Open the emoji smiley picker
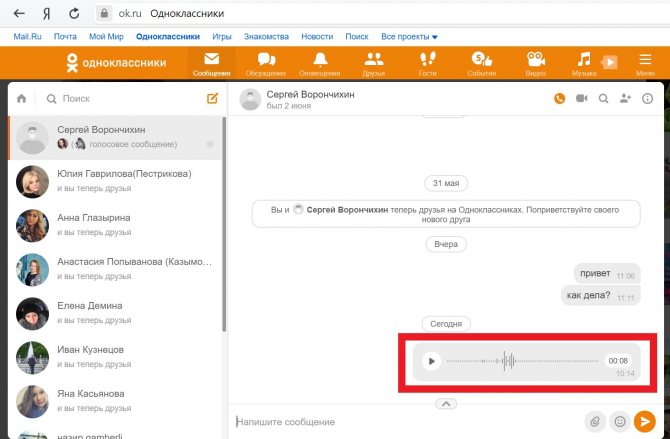 click(620, 421)
